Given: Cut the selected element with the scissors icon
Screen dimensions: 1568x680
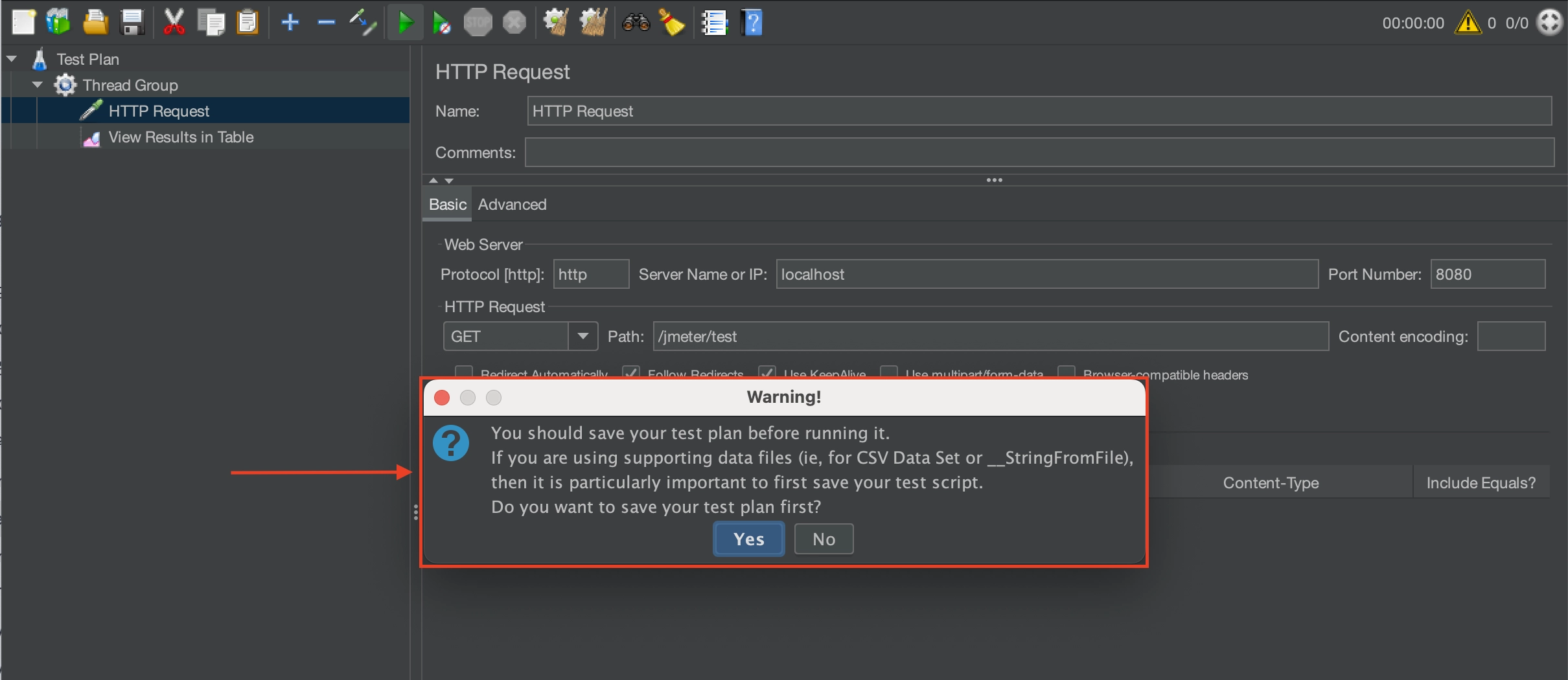Looking at the screenshot, I should pos(174,23).
